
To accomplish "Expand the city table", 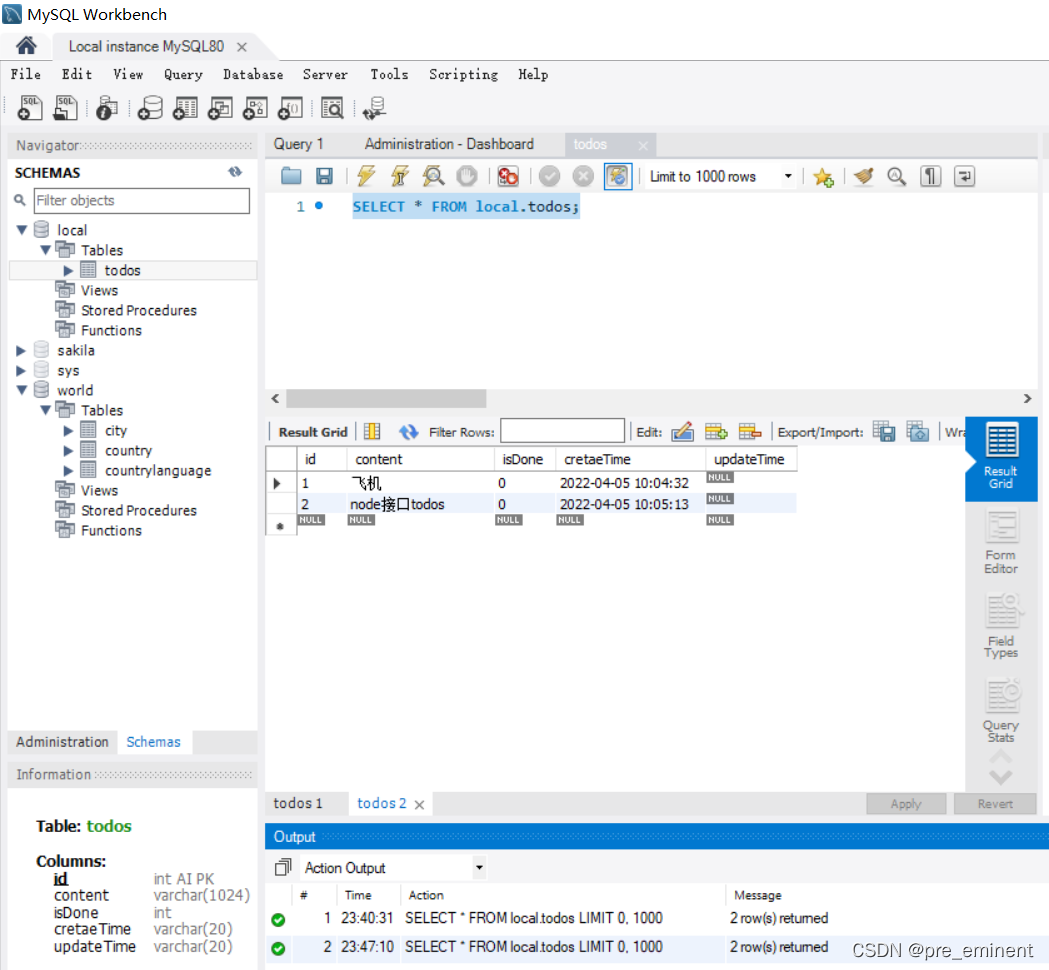I will coord(68,431).
